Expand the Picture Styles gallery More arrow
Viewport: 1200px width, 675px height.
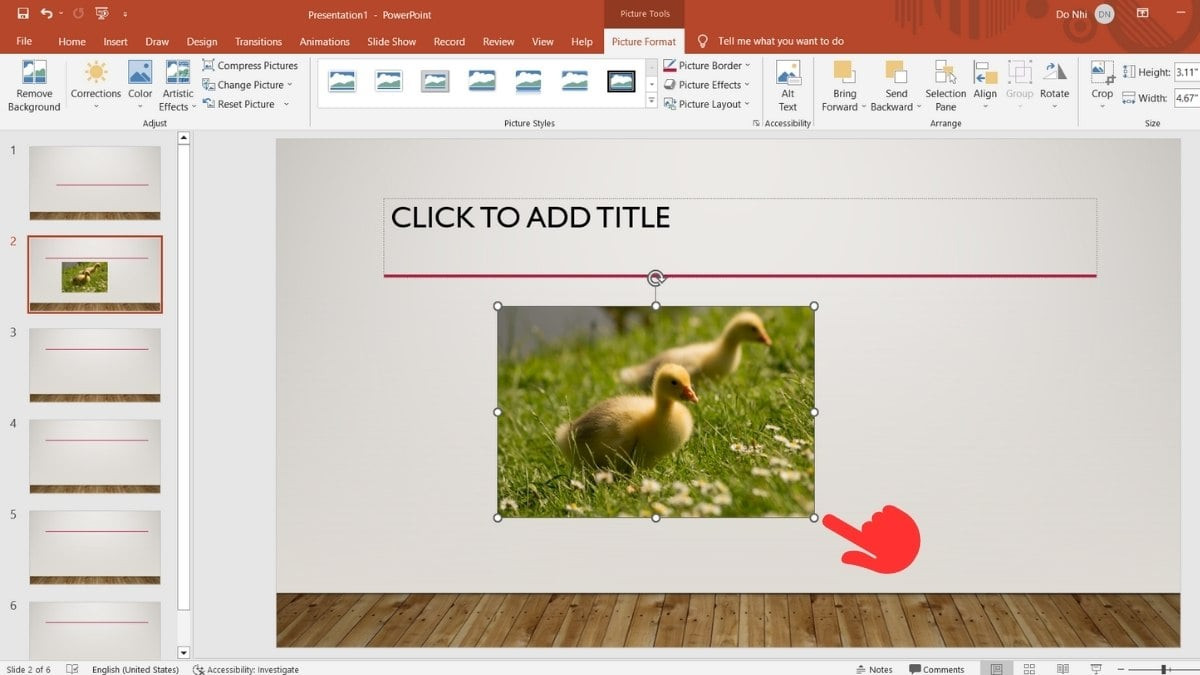pos(652,102)
